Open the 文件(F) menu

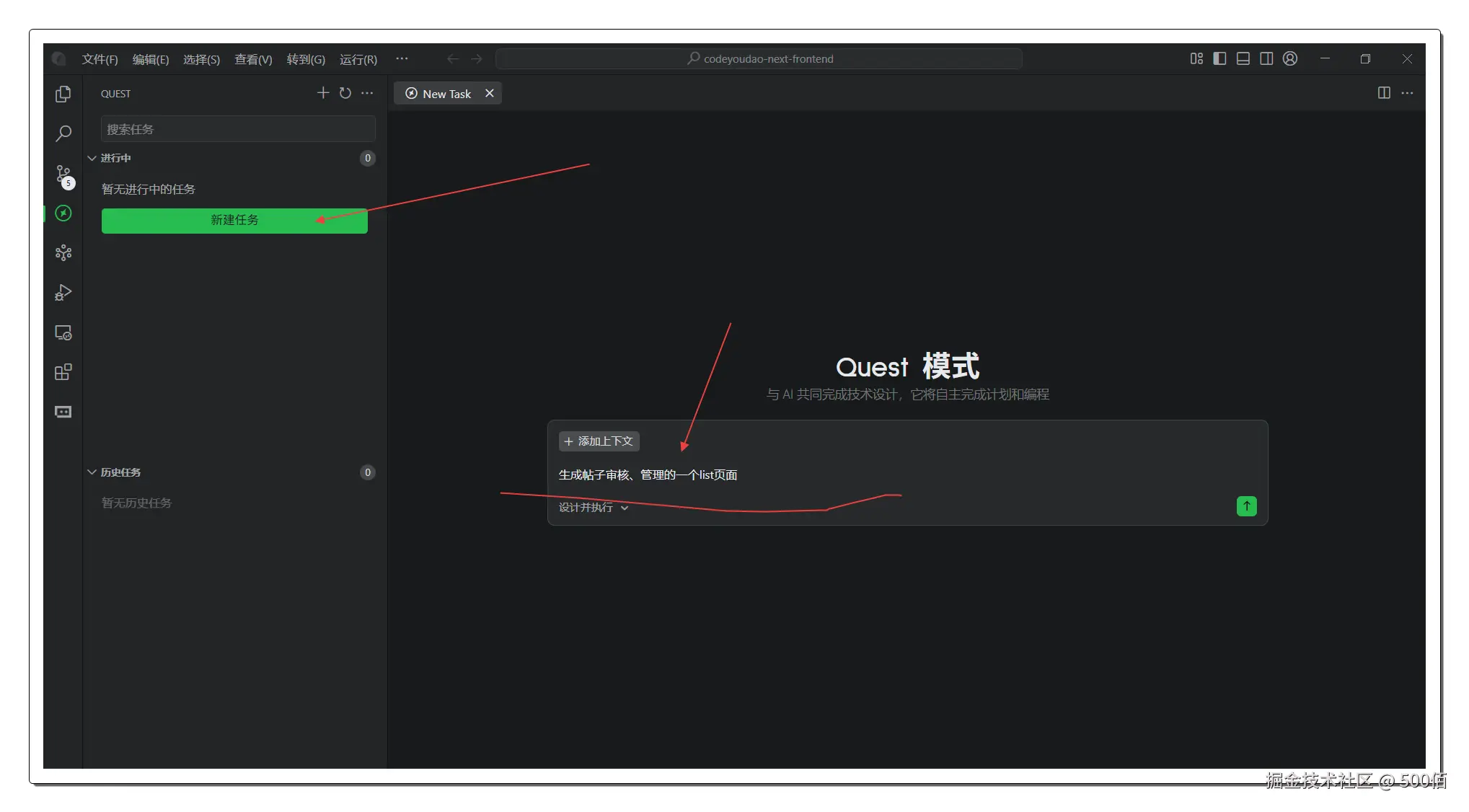[x=100, y=59]
